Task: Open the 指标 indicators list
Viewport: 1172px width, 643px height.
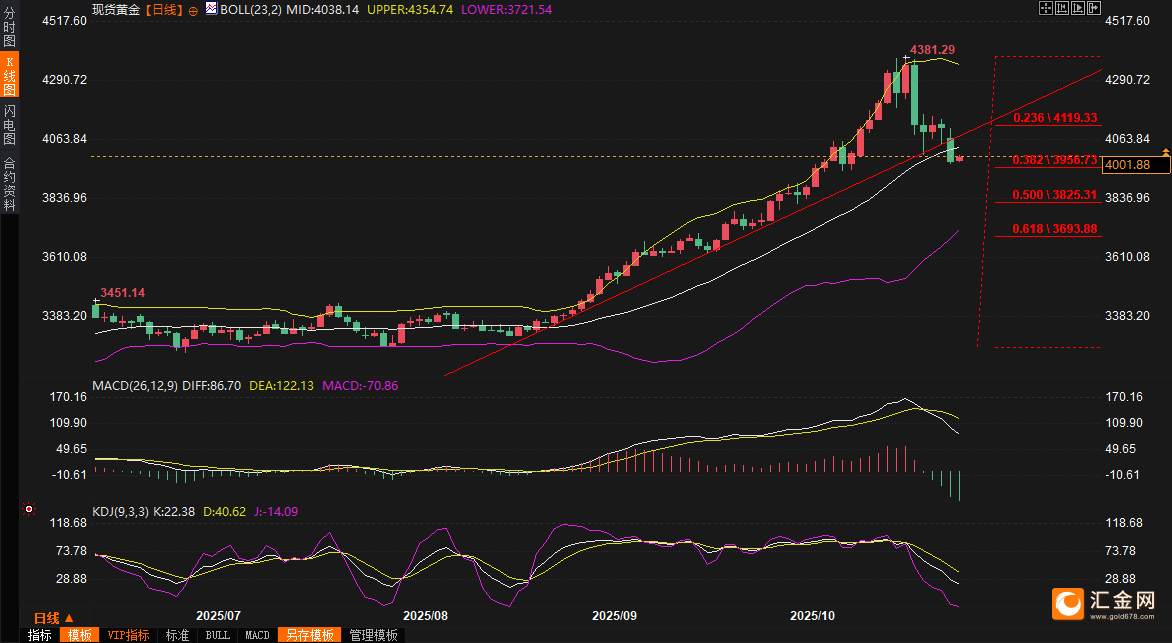Action: point(40,635)
